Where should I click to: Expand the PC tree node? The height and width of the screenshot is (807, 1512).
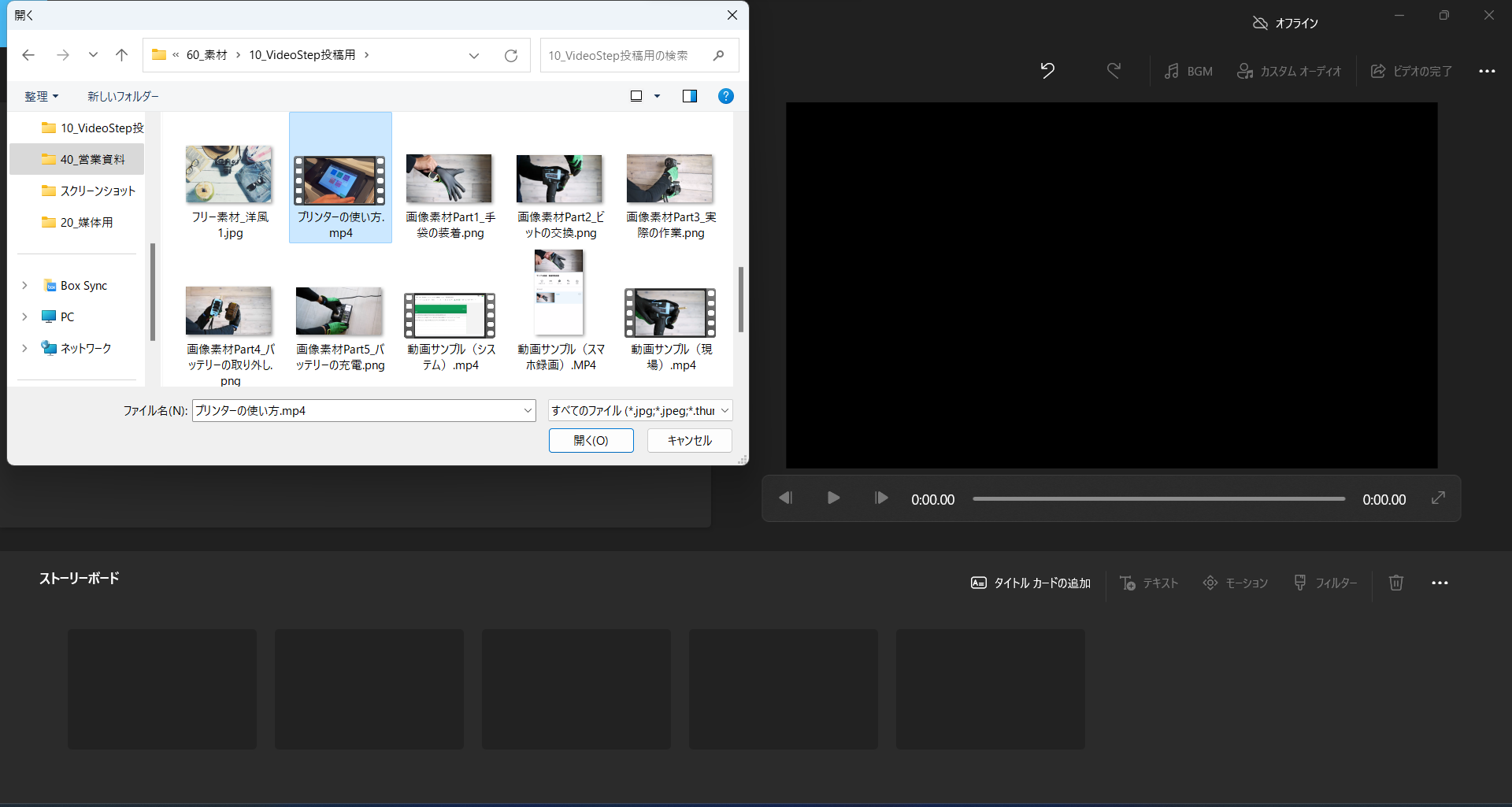coord(24,317)
